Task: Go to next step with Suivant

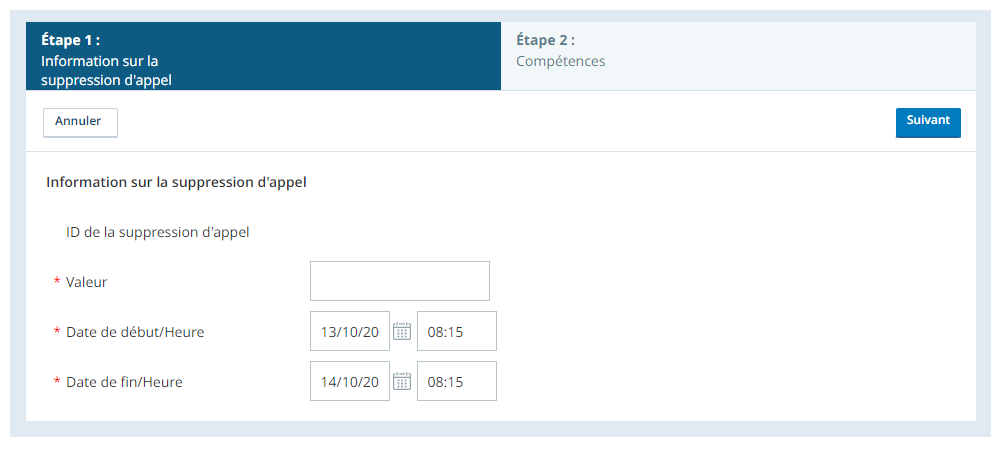Action: (928, 122)
